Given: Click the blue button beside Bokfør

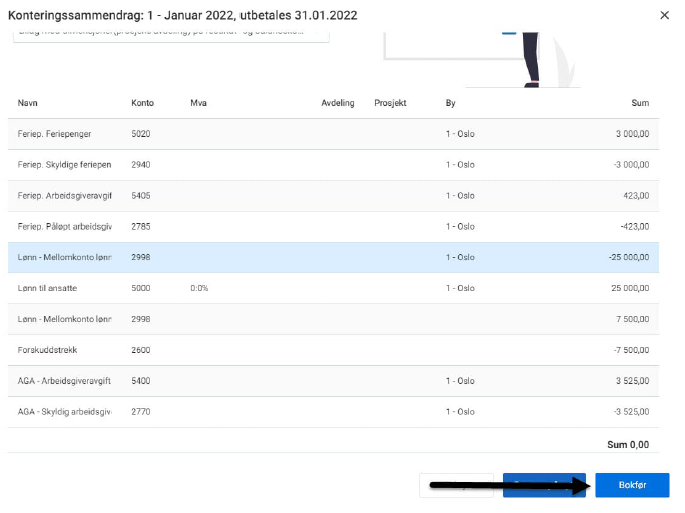Looking at the screenshot, I should [543, 485].
